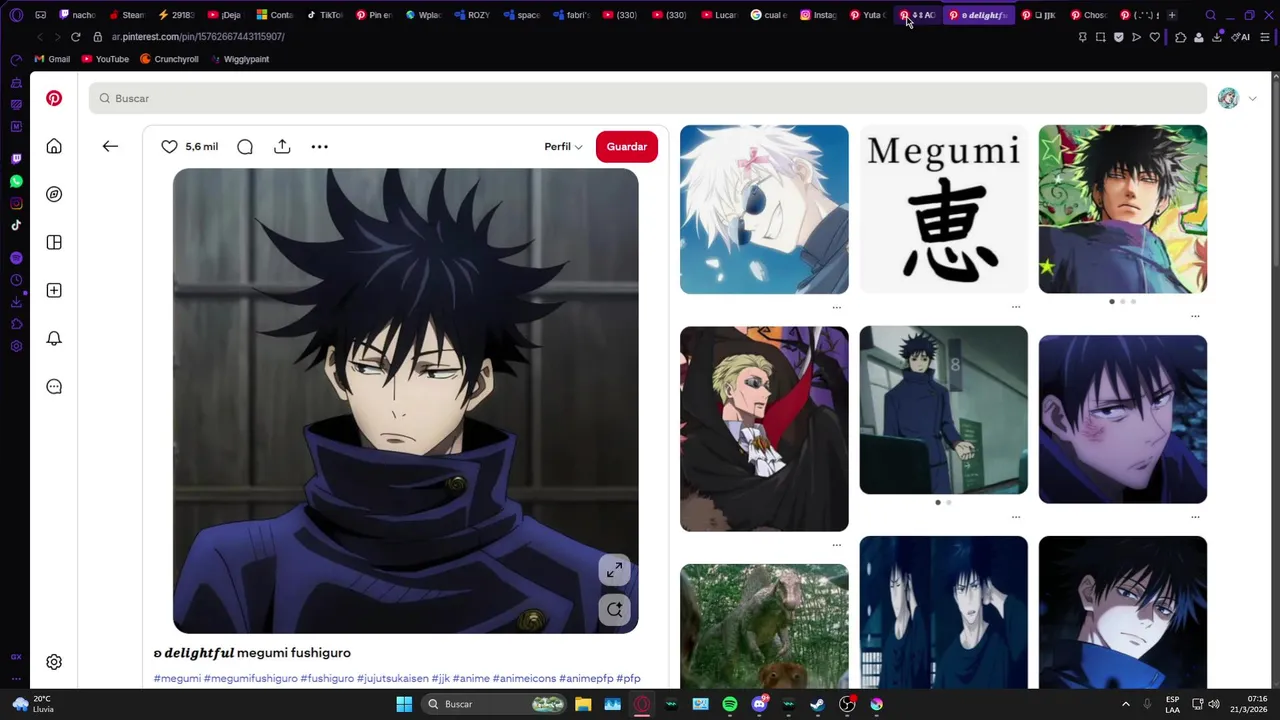
Task: Open options under the bruised Megumi pin
Action: 1195,517
